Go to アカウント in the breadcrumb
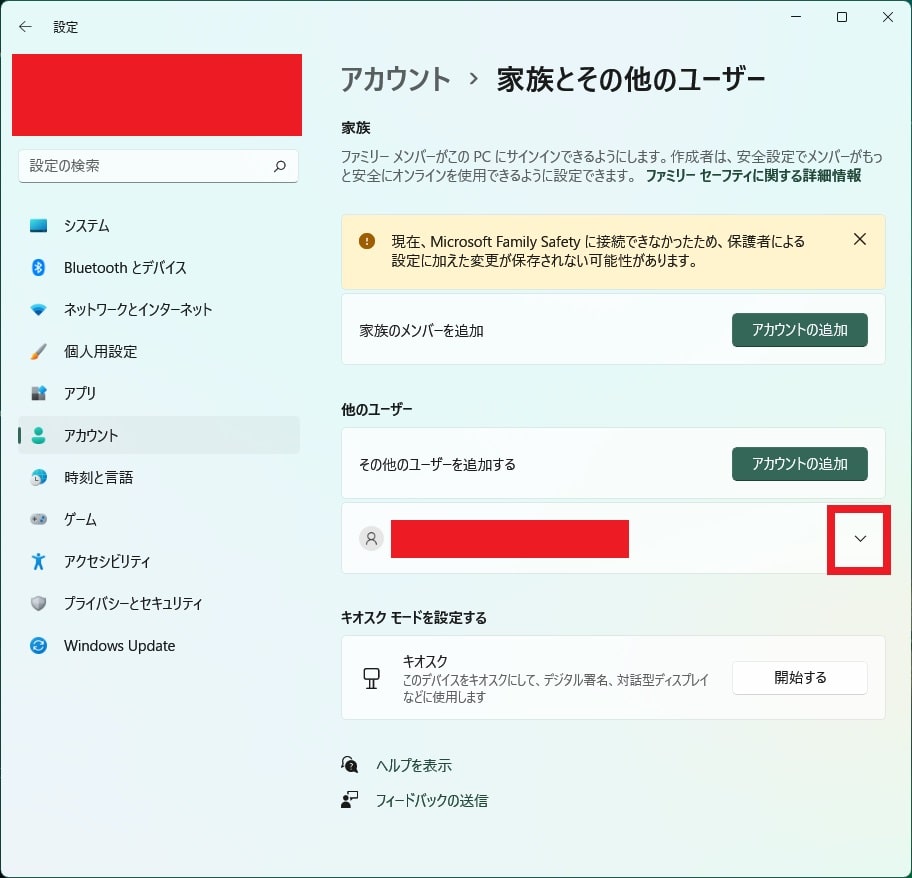 (x=396, y=79)
